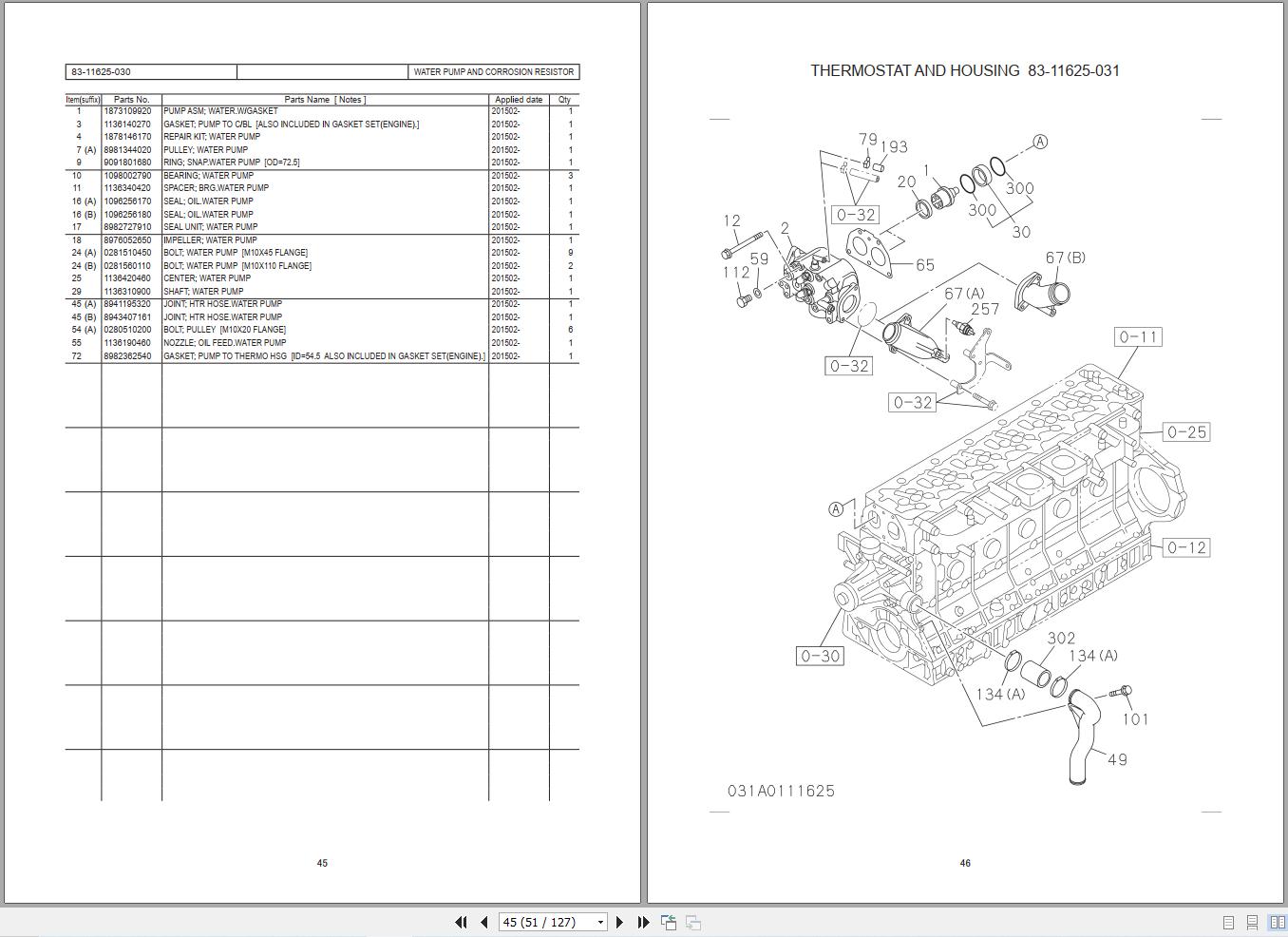This screenshot has width=1288, height=937.
Task: Click 'THERMOSTAT AND HOUSING 83-11625-031' heading
Action: coord(965,70)
